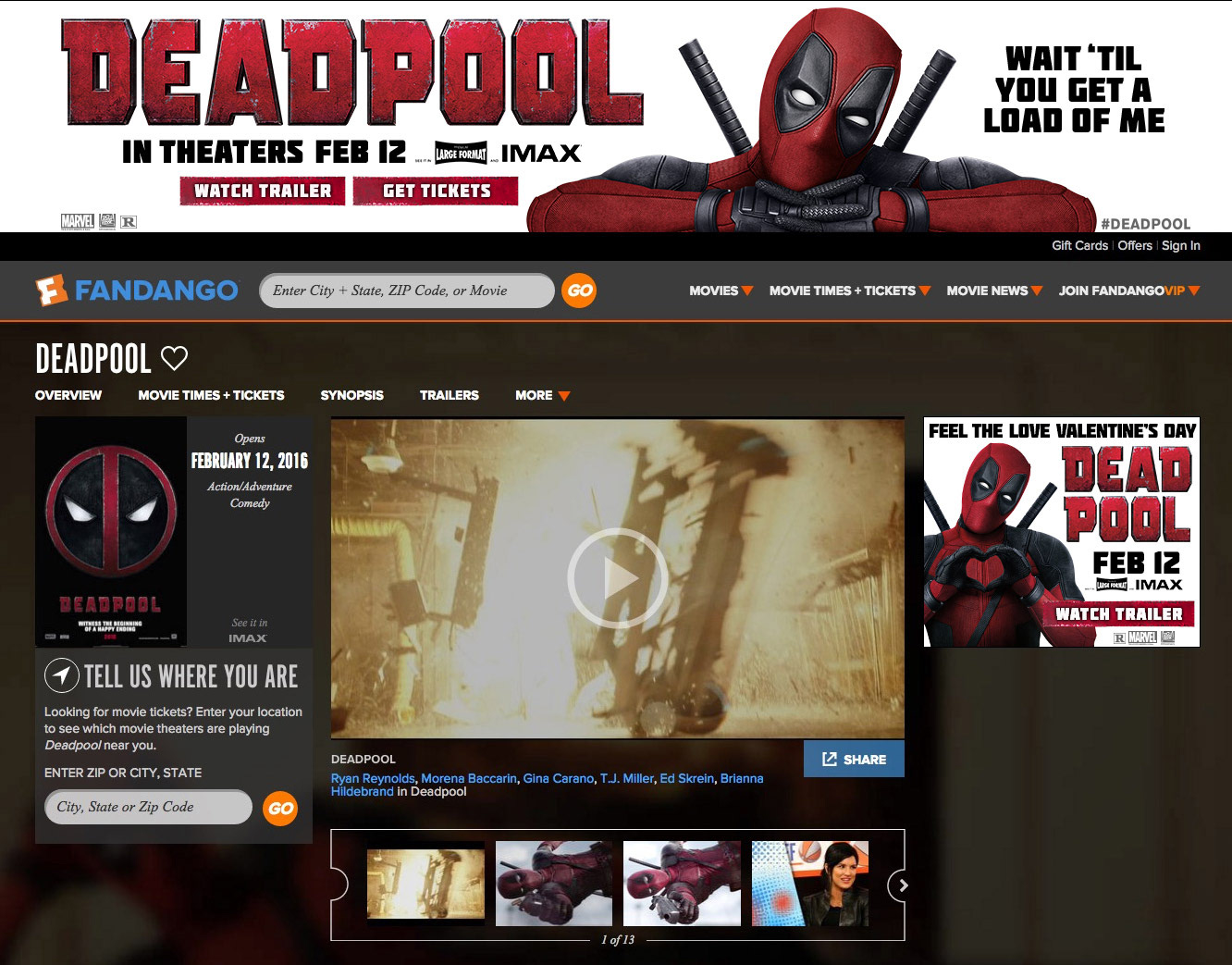Viewport: 1232px width, 965px height.
Task: Click the Ryan Reynolds cast link
Action: pyautogui.click(x=373, y=778)
